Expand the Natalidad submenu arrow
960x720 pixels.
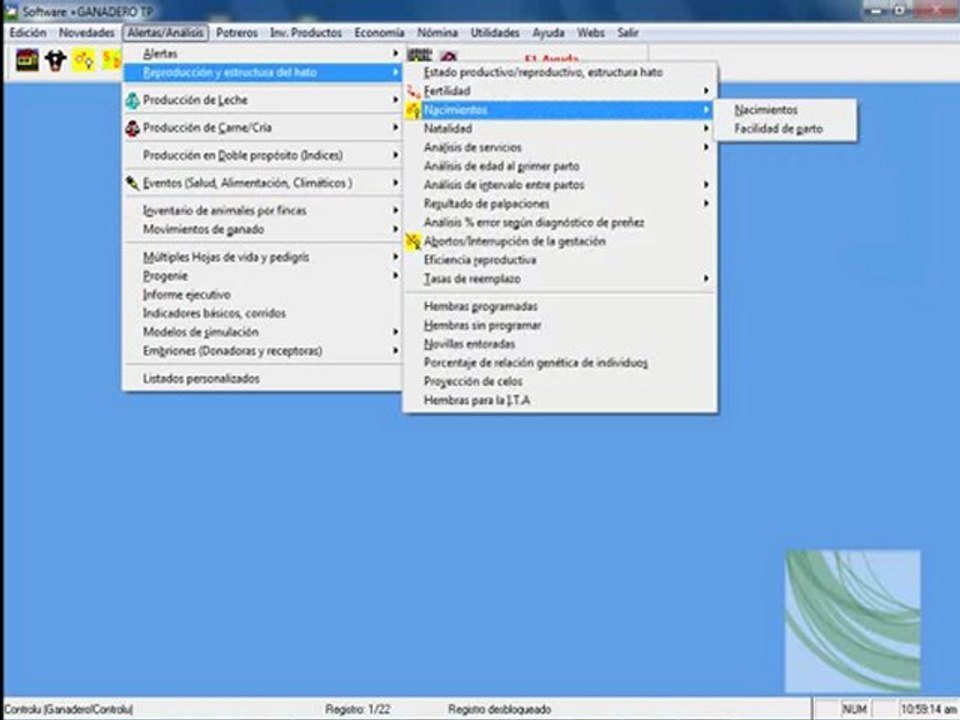(706, 129)
